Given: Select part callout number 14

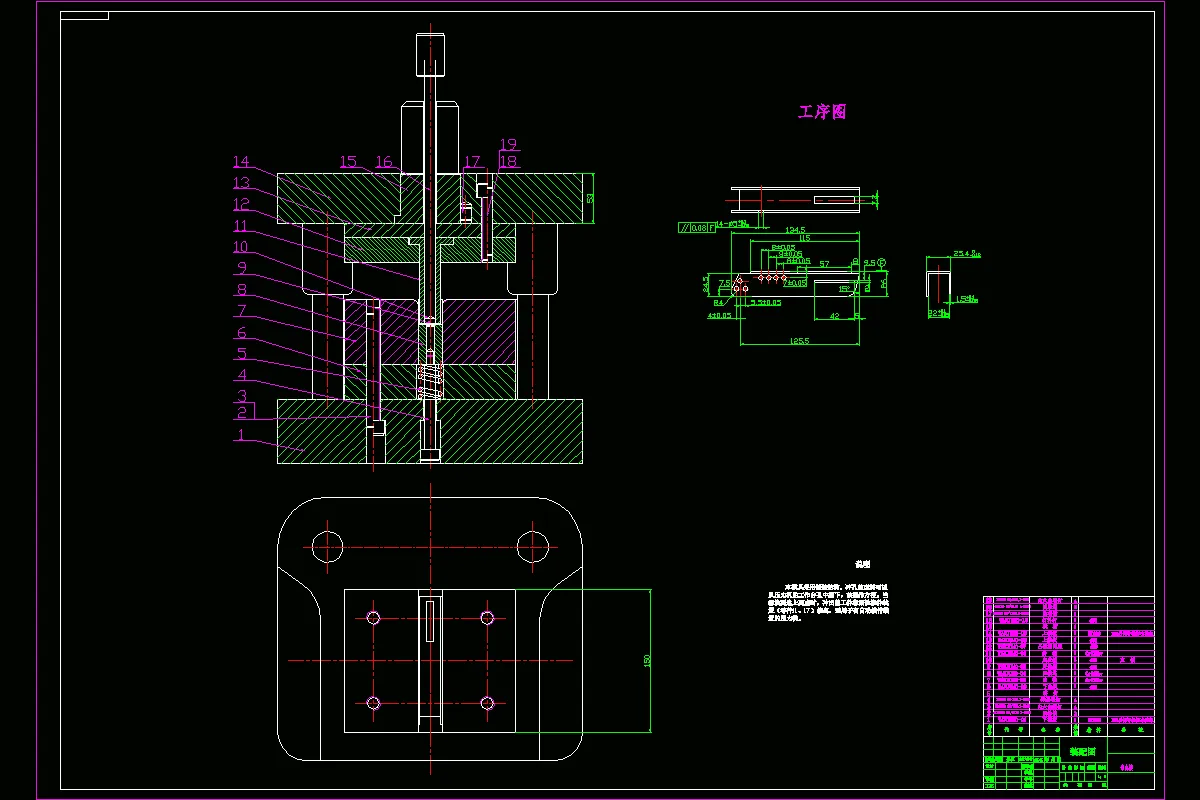Looking at the screenshot, I should click(241, 162).
